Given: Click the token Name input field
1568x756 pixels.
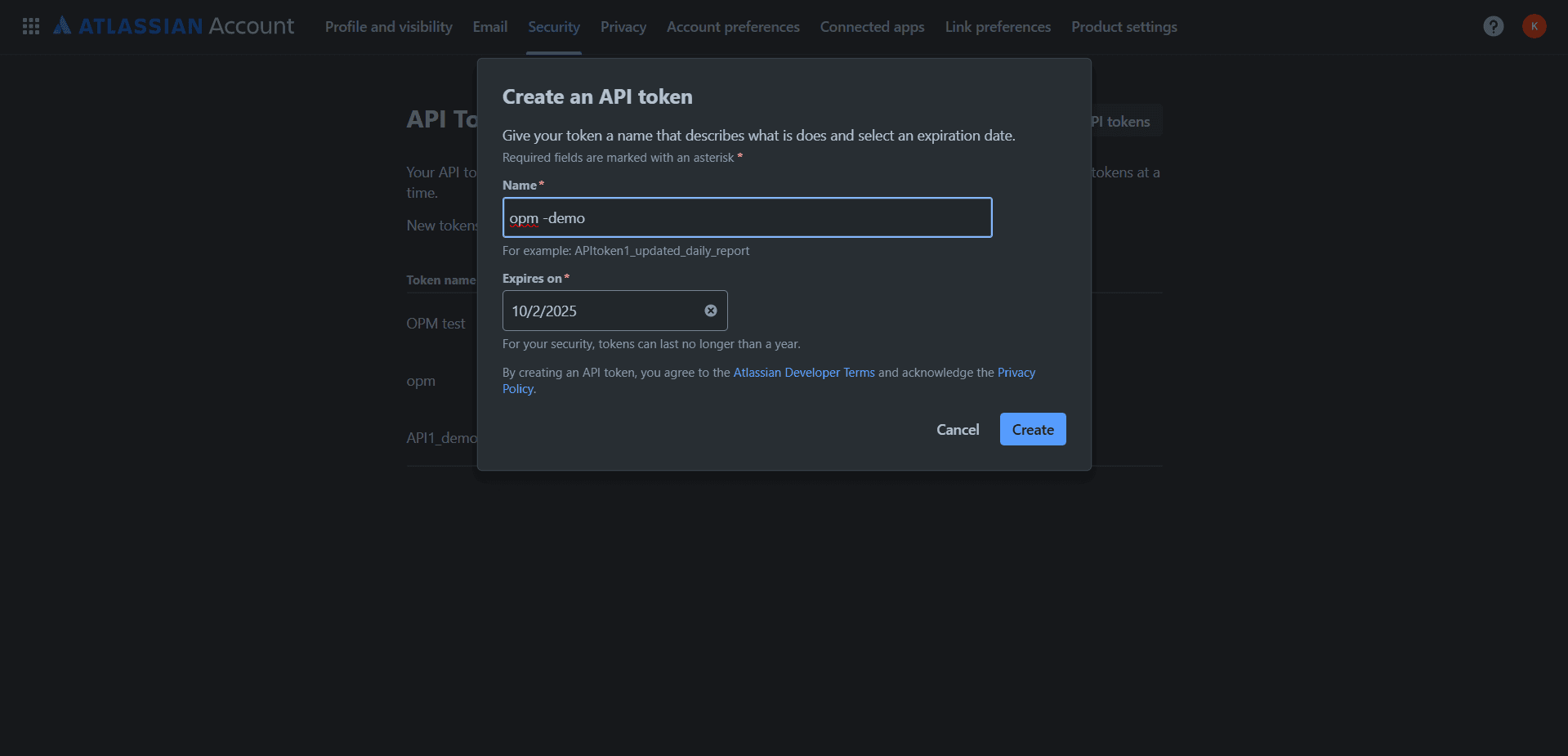Looking at the screenshot, I should click(x=747, y=217).
